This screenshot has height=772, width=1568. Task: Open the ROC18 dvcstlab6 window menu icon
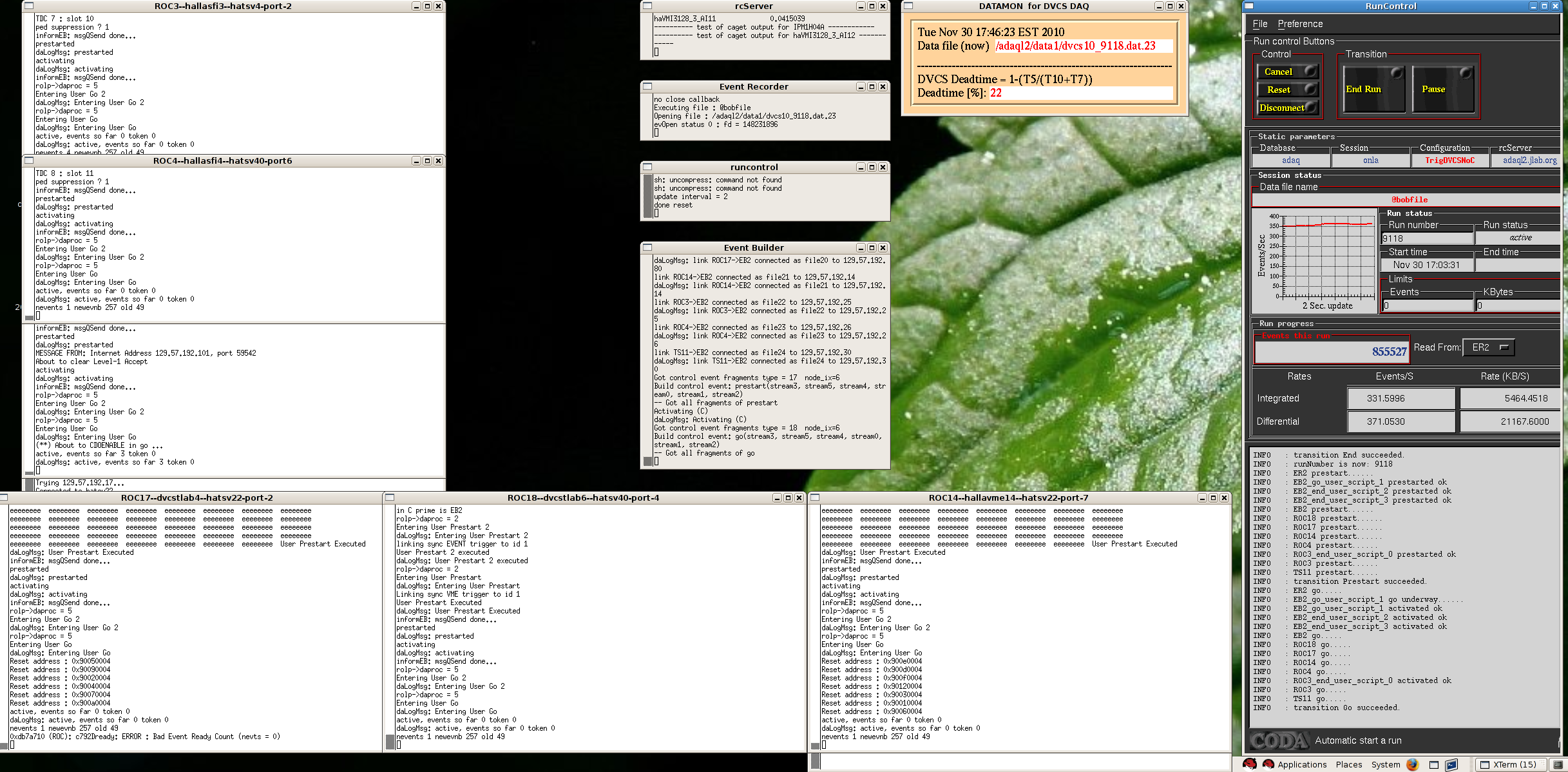[x=390, y=497]
